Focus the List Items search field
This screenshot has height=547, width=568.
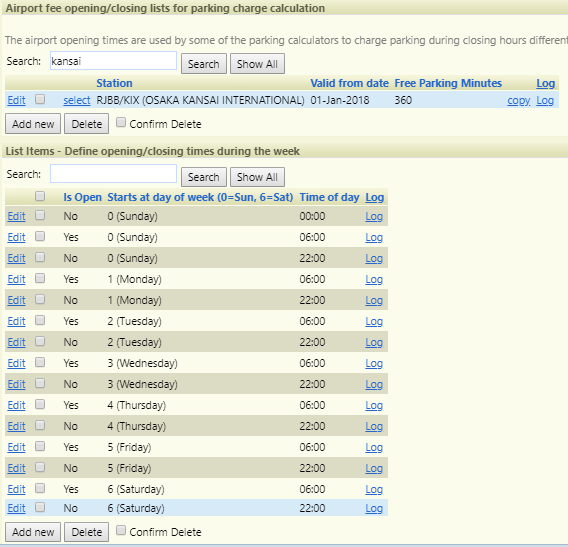point(113,174)
